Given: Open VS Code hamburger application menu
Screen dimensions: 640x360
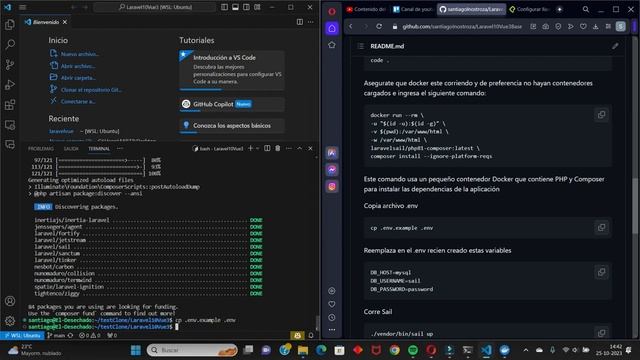Looking at the screenshot, I should 22,7.
